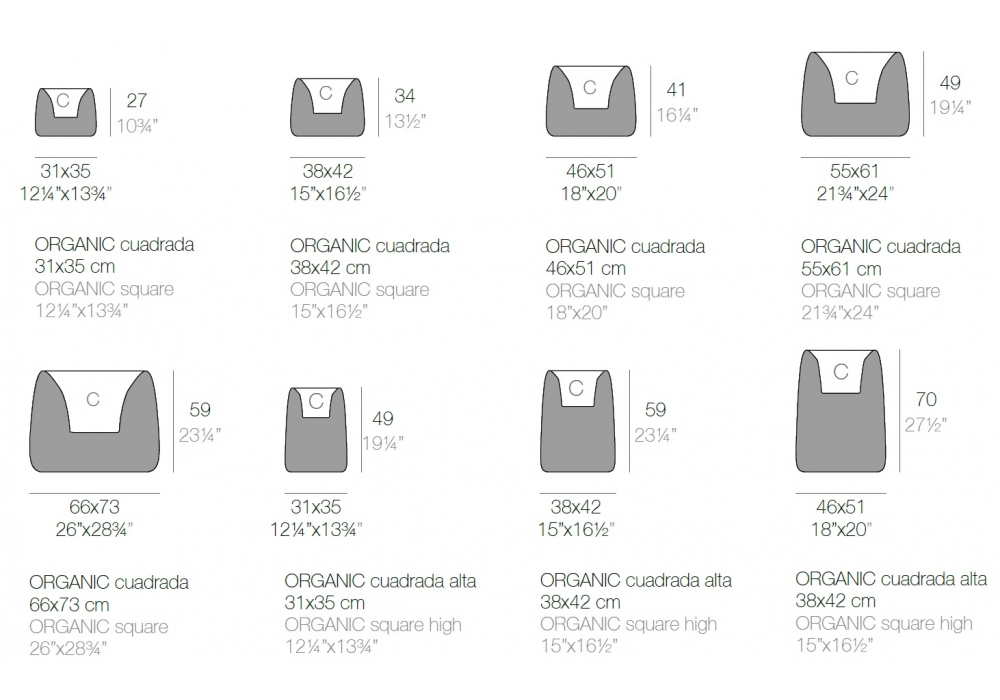This screenshot has height=700, width=1000.
Task: Select the 10¾" inch height label
Action: coord(138,124)
